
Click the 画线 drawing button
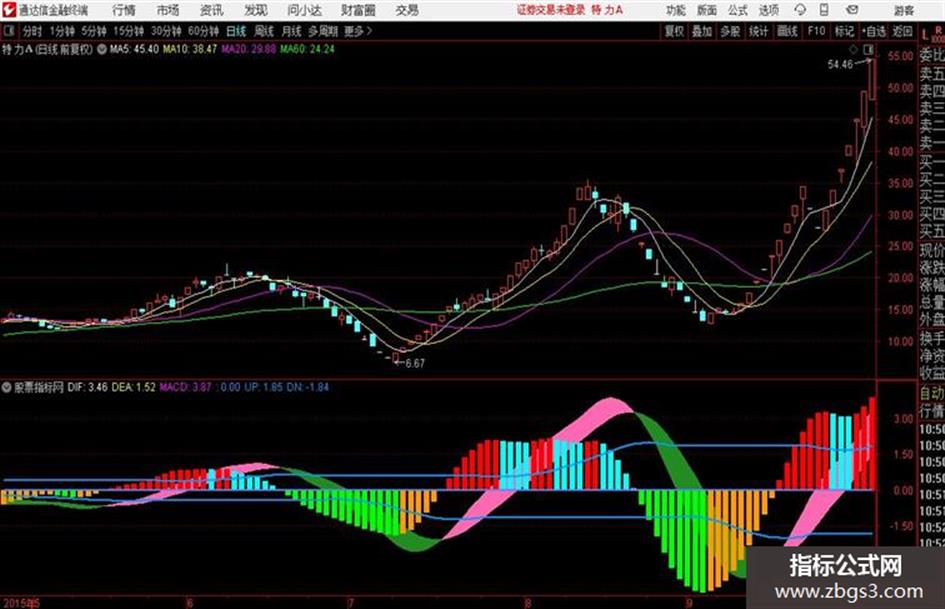[787, 31]
